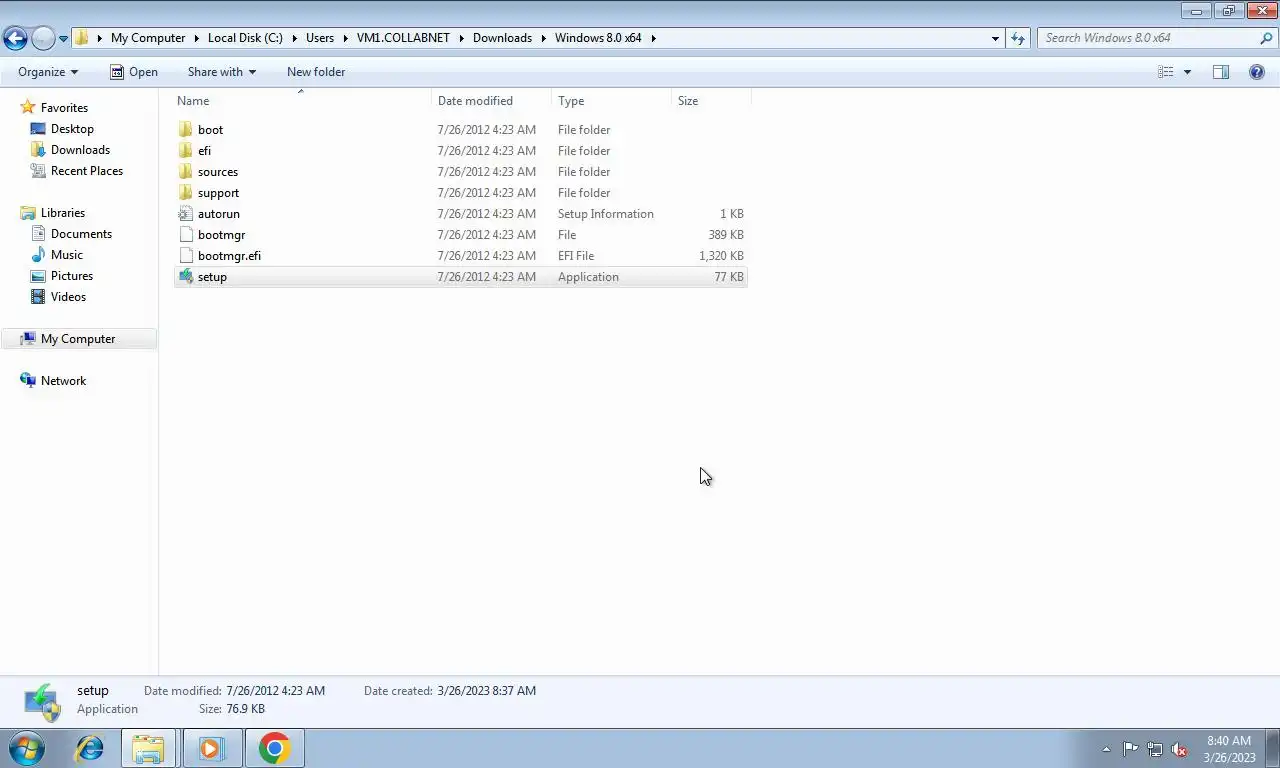Refresh the folder view
Viewport: 1280px width, 768px height.
tap(1018, 38)
